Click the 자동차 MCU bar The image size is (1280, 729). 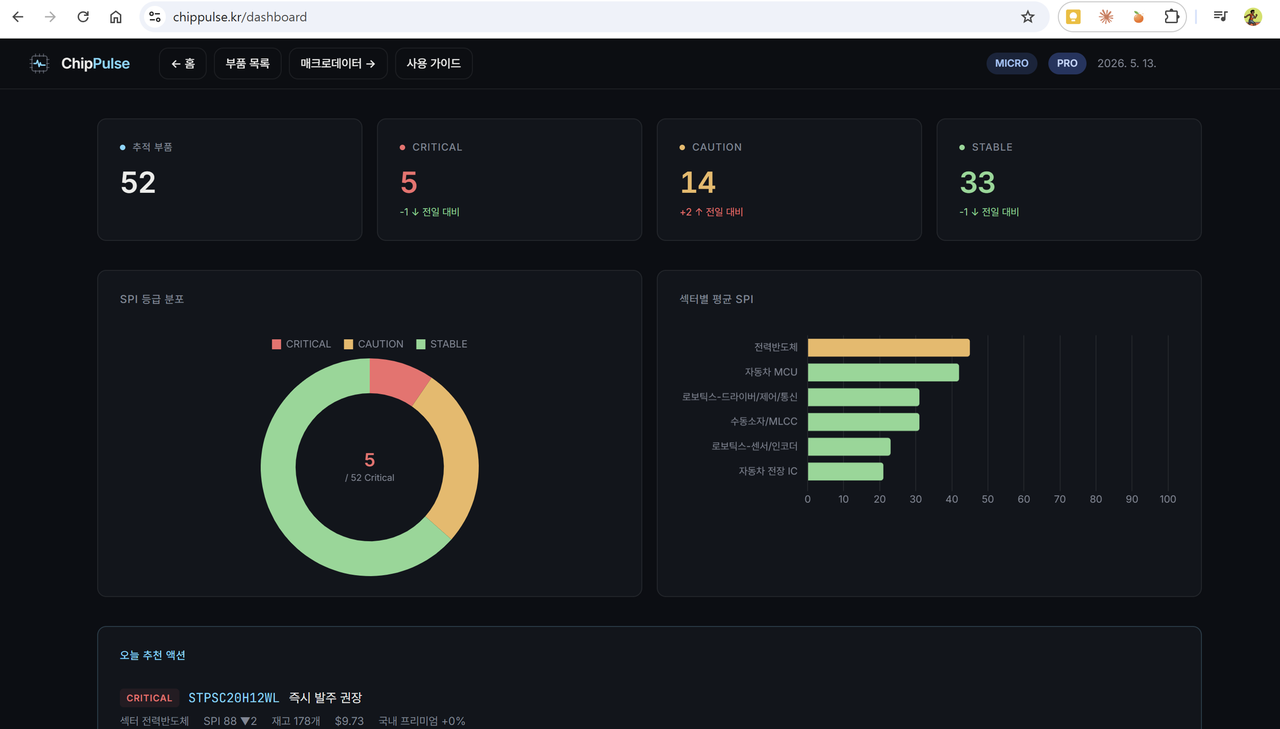click(883, 372)
